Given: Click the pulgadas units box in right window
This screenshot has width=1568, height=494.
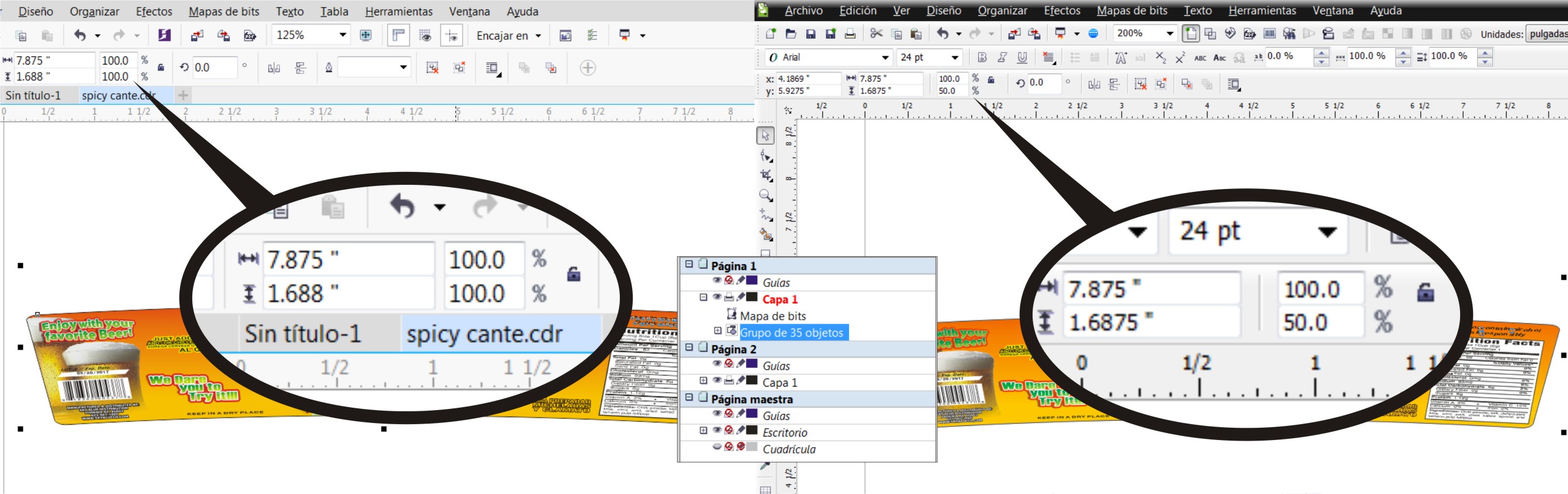Looking at the screenshot, I should tap(1547, 33).
